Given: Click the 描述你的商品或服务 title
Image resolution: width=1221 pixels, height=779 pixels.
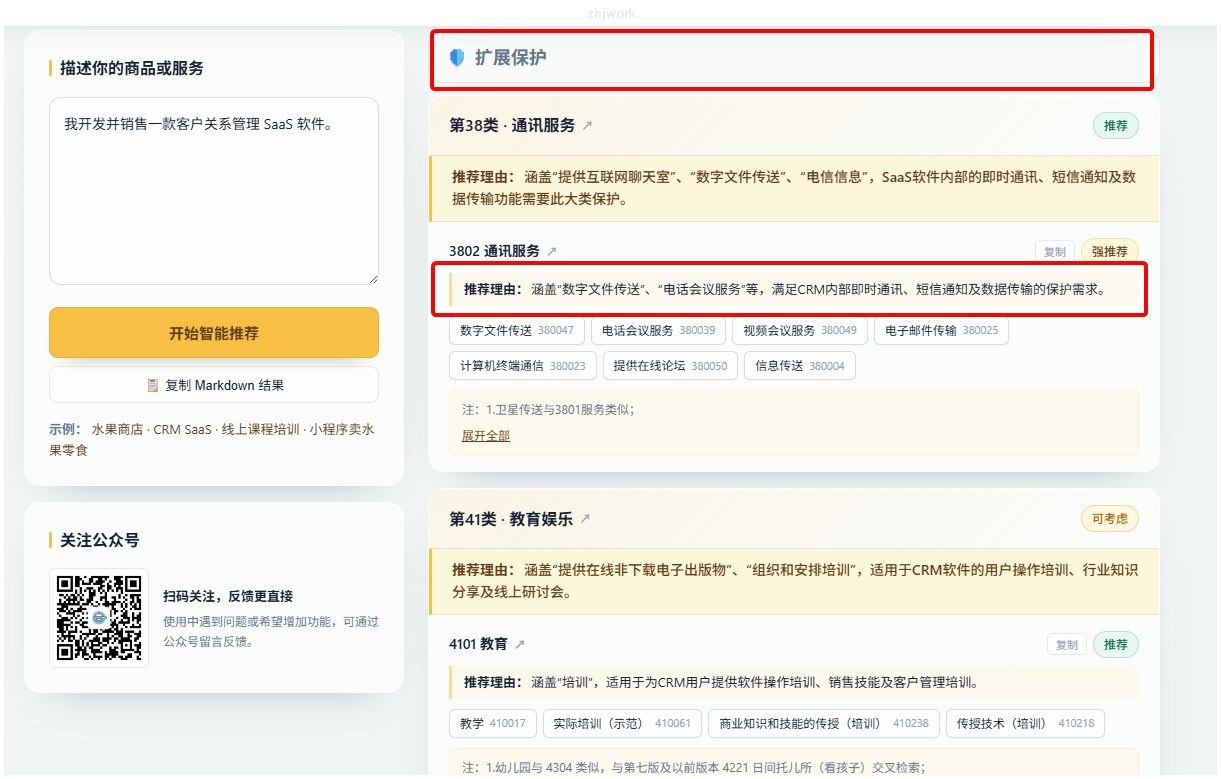Looking at the screenshot, I should pyautogui.click(x=131, y=68).
